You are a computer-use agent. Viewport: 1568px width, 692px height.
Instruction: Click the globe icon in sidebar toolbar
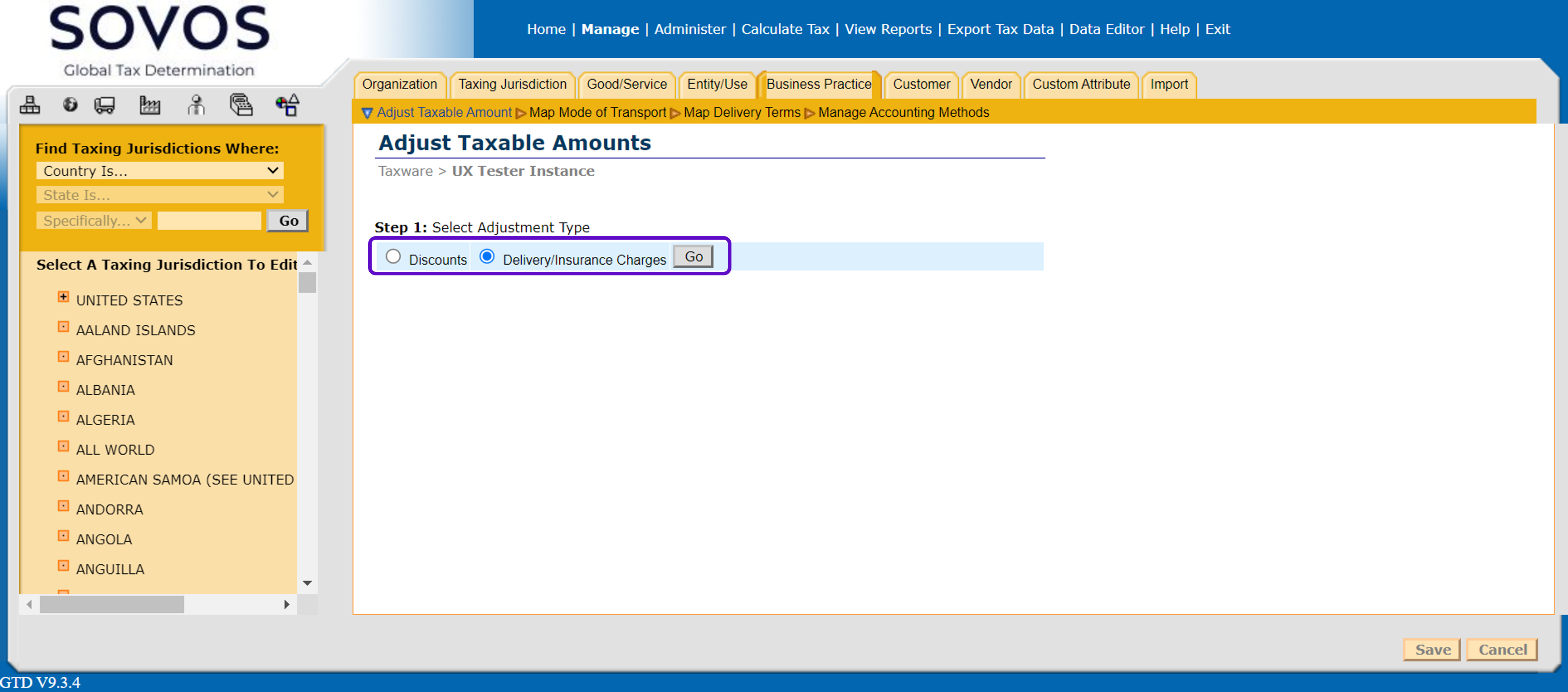pos(70,106)
